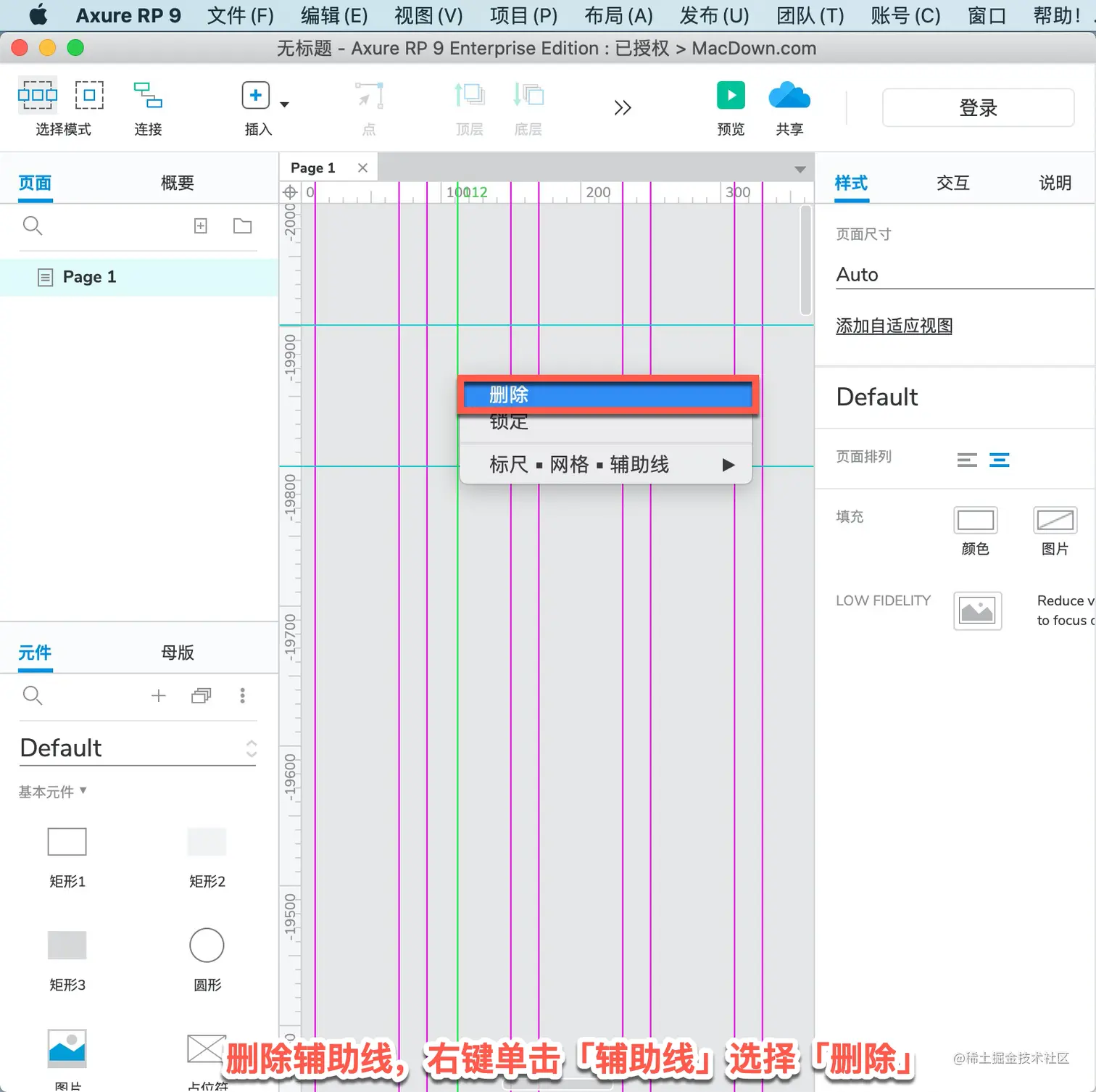
Task: Switch to the 样式 style tab
Action: [851, 183]
